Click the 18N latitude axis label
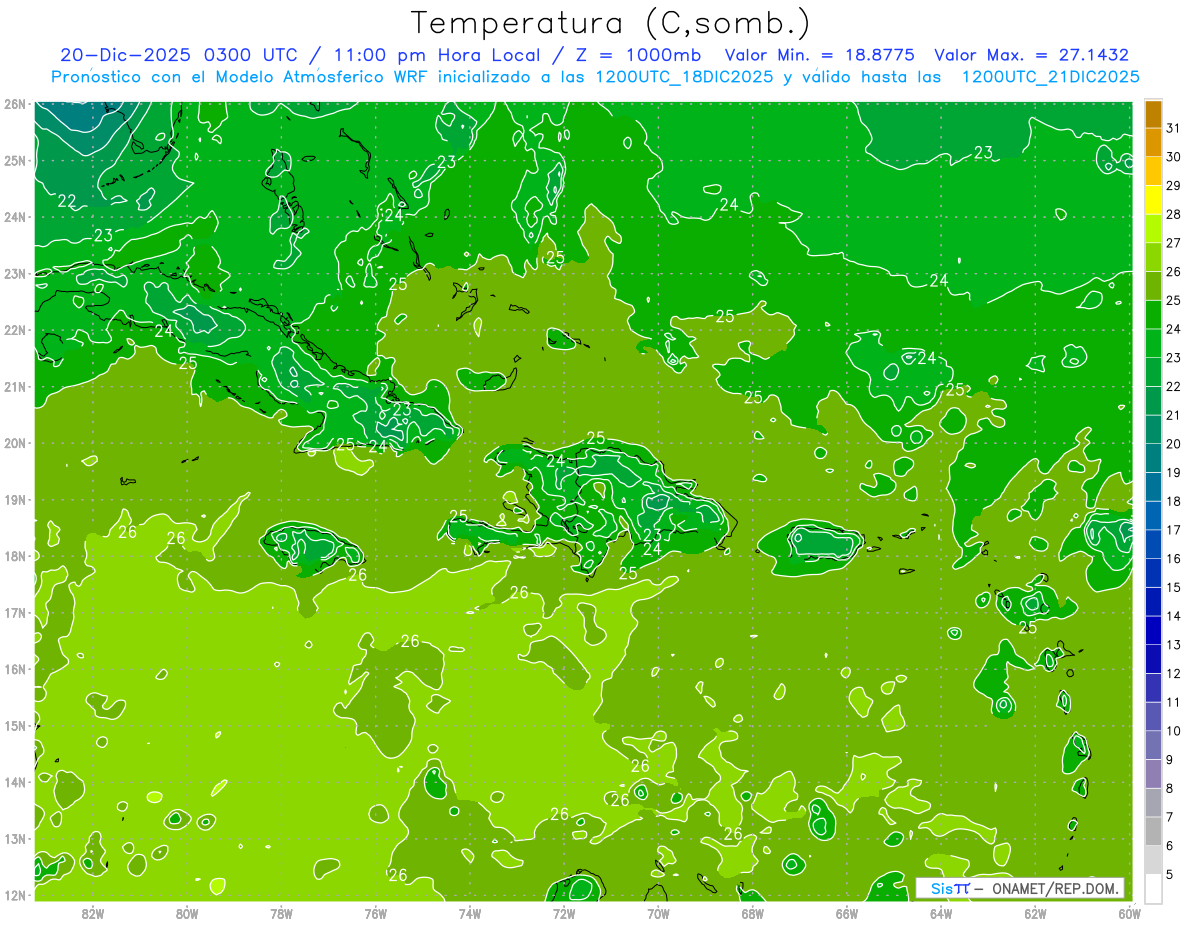 point(13,556)
